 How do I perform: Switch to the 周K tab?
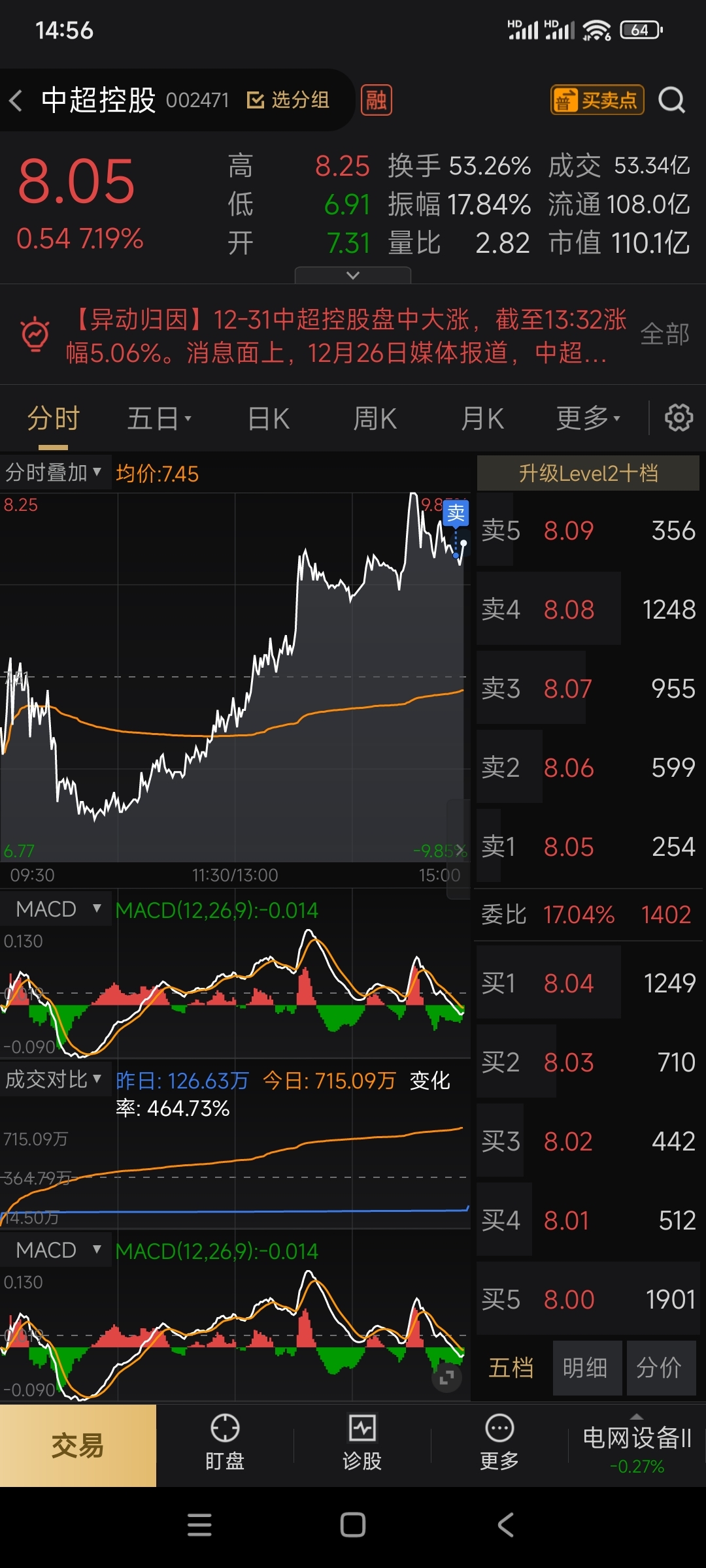[x=375, y=419]
